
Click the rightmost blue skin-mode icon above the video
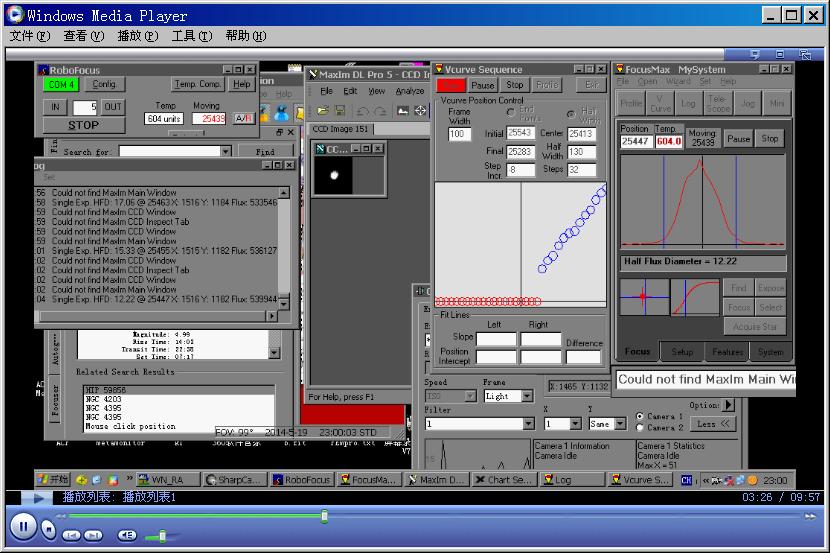805,55
